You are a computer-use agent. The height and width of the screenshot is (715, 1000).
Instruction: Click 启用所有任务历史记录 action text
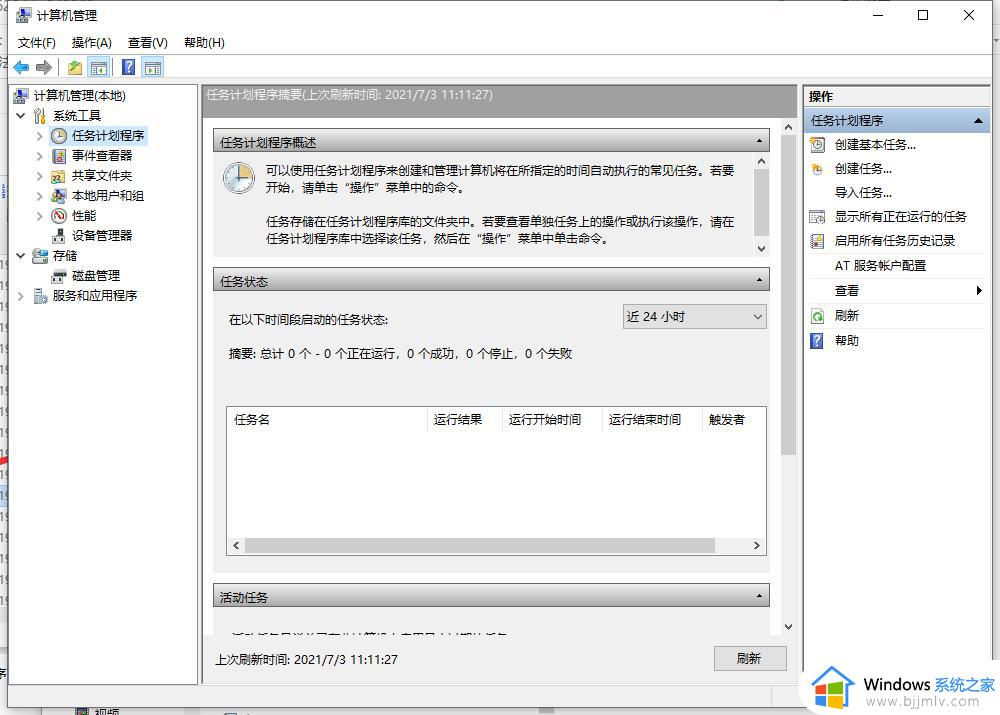coord(895,241)
